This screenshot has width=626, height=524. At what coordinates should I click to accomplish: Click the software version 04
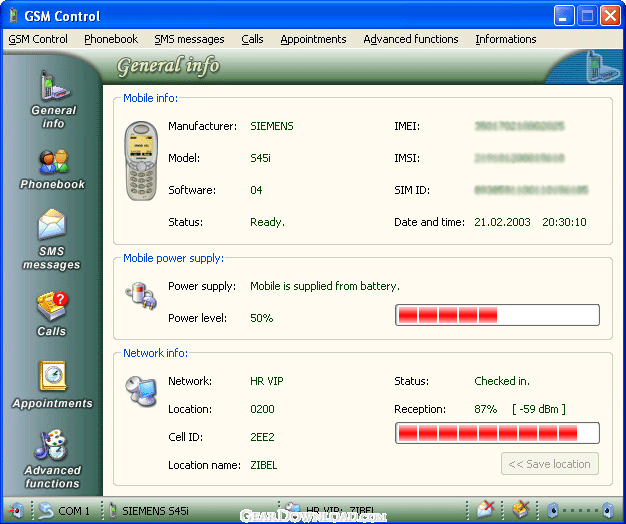point(256,190)
